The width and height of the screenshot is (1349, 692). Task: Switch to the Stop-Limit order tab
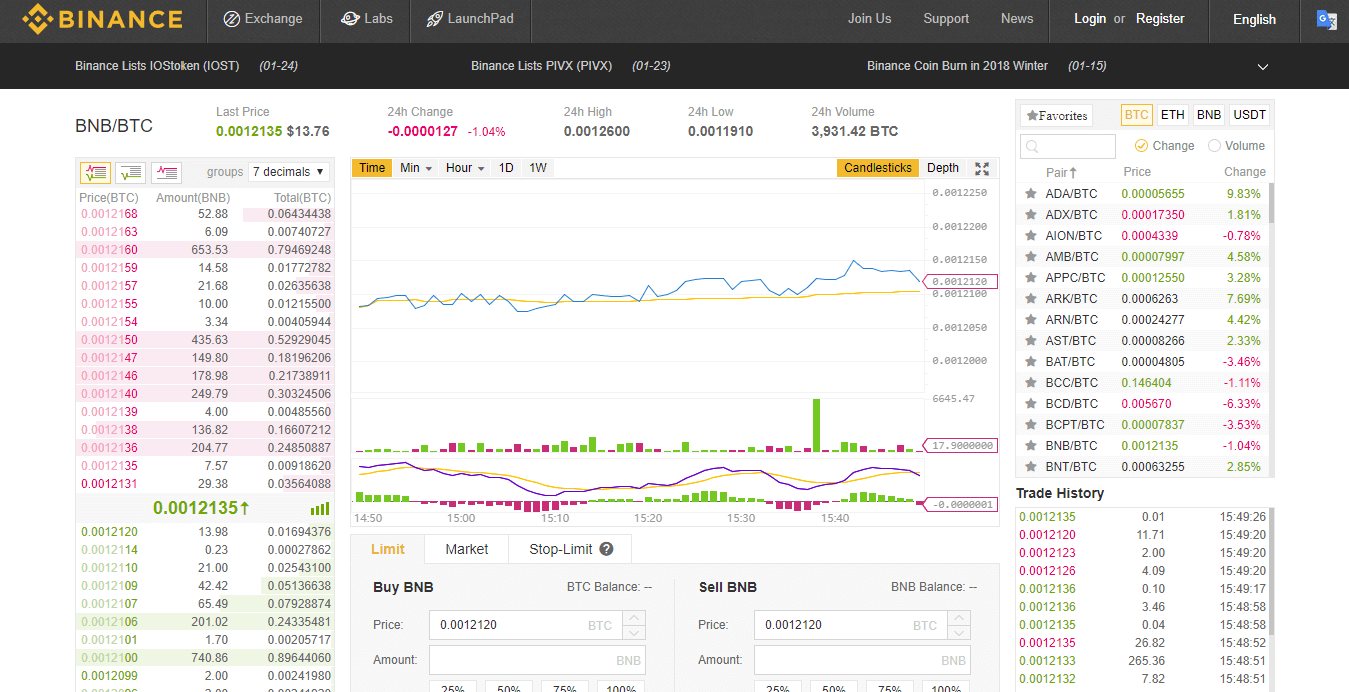pos(570,549)
